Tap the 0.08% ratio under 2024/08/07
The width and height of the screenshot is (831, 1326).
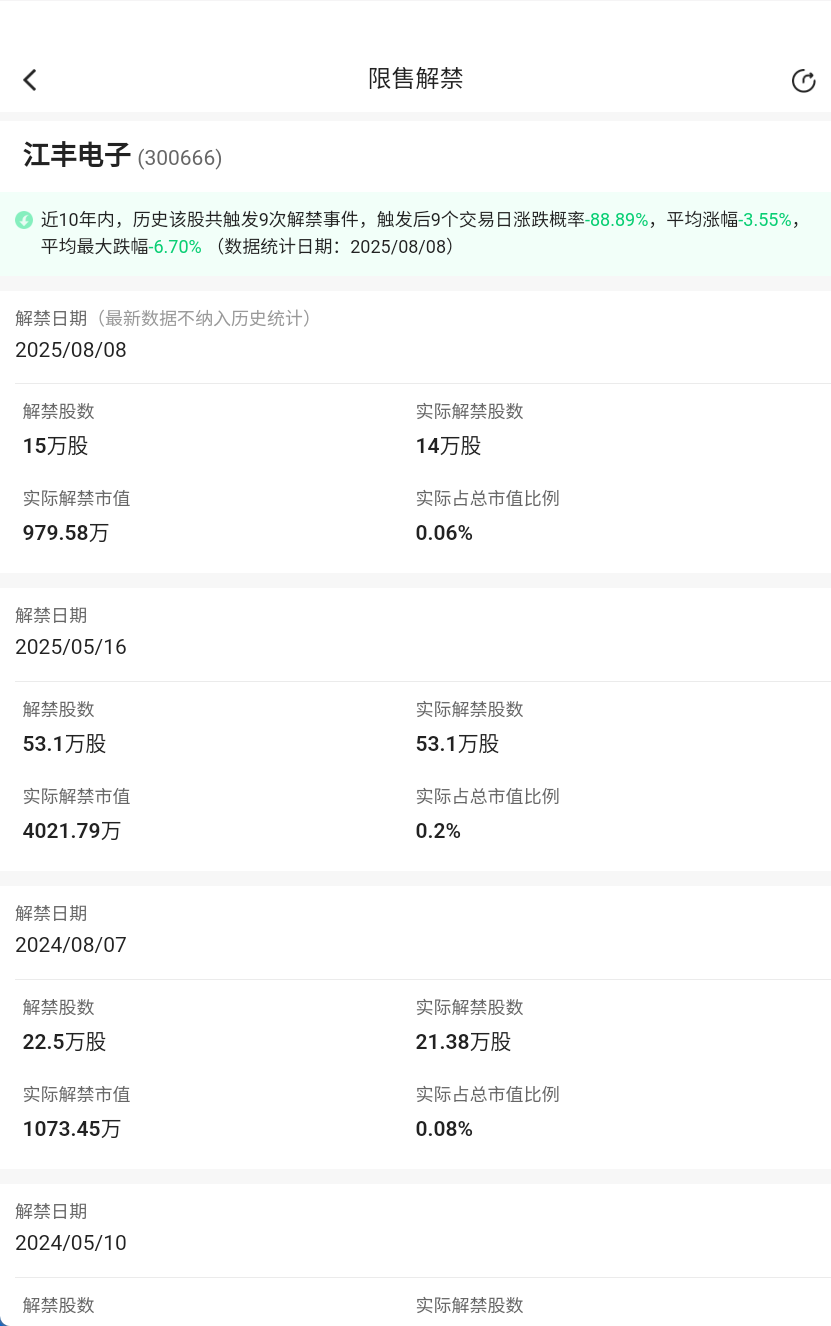(444, 1129)
